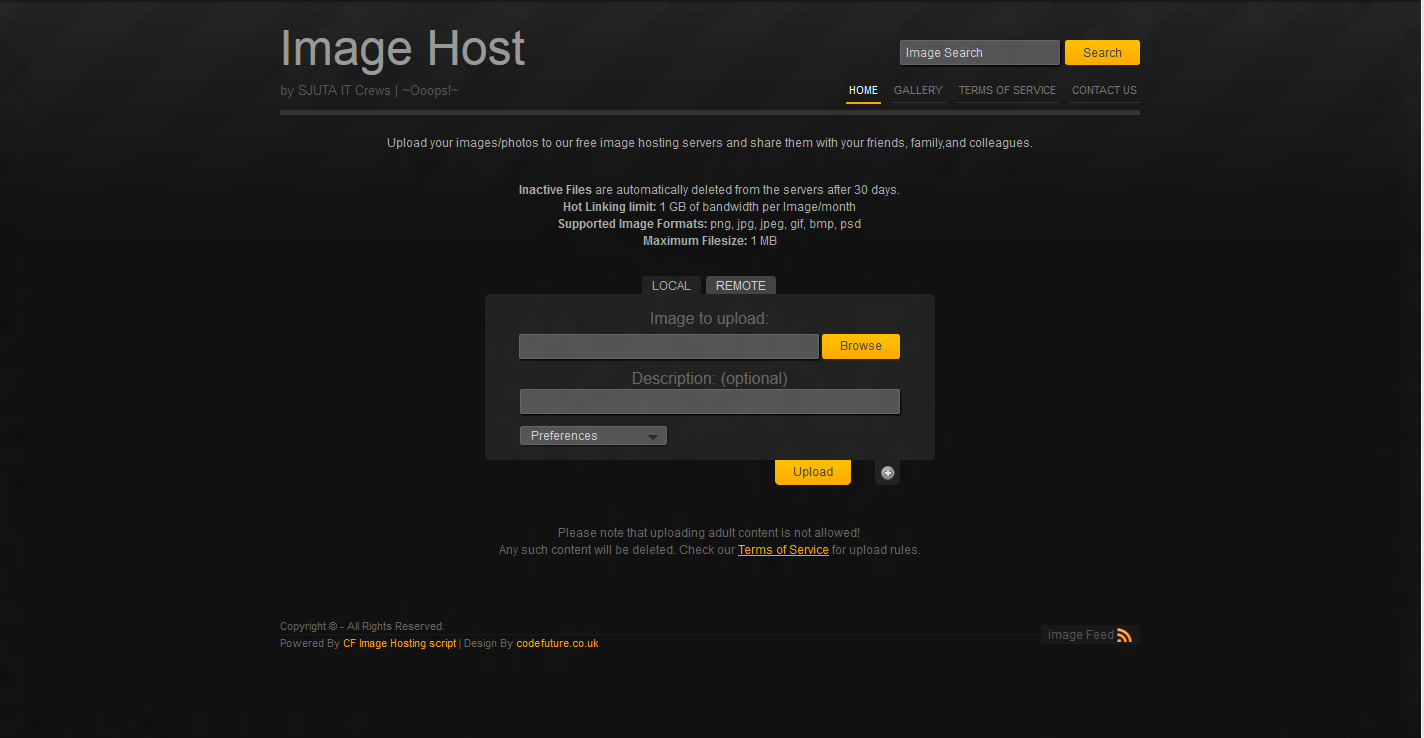Click the Preferences dropdown arrow icon
The width and height of the screenshot is (1424, 738).
(x=655, y=435)
